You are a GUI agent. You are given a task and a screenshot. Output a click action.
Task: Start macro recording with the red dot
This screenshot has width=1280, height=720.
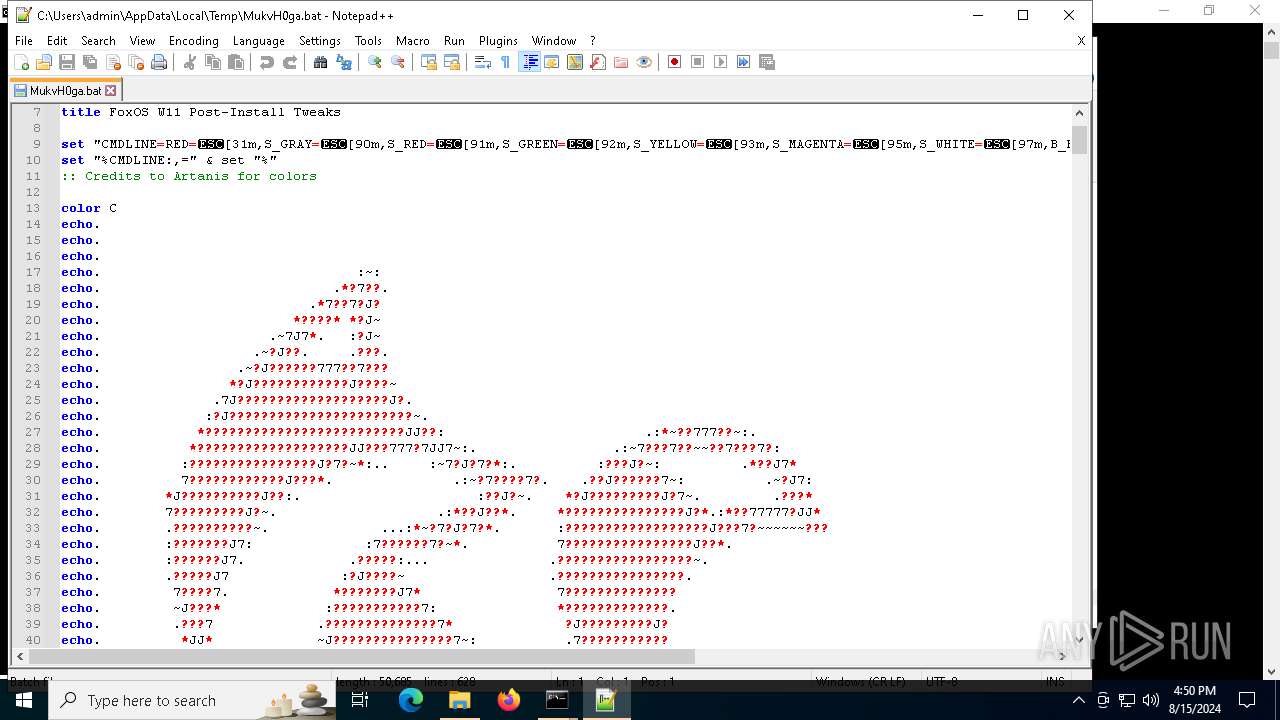tap(675, 62)
